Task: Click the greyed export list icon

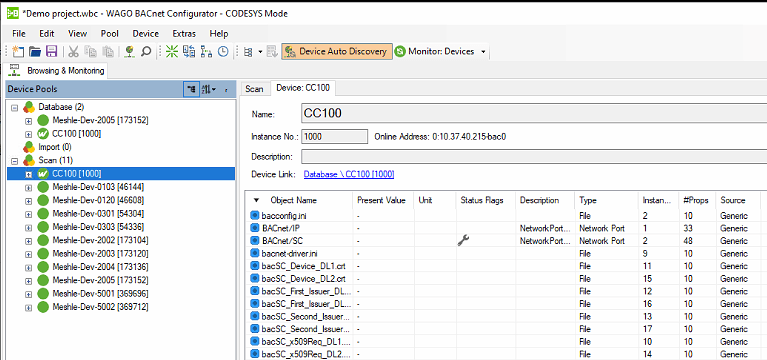Action: point(272,51)
